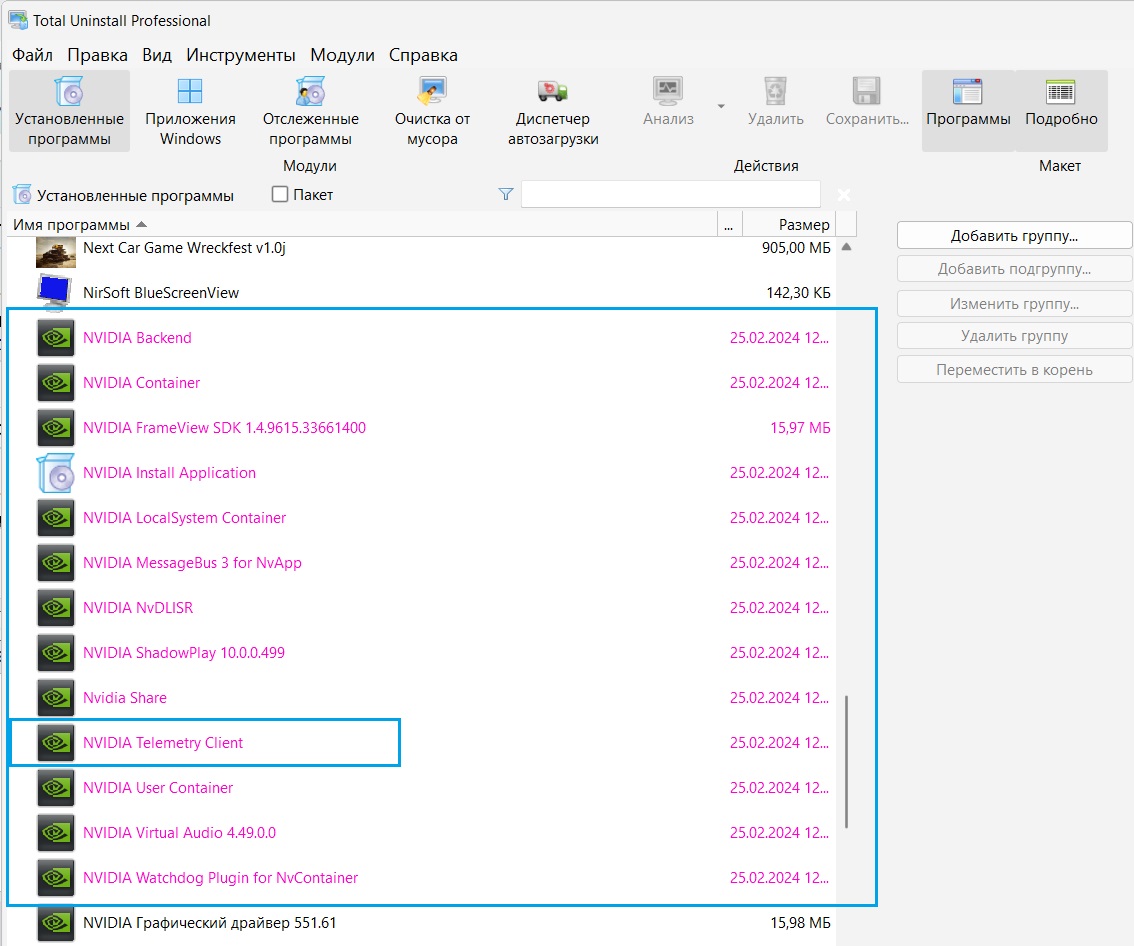Image resolution: width=1134 pixels, height=946 pixels.
Task: Click Удалить группу button
Action: [1014, 336]
